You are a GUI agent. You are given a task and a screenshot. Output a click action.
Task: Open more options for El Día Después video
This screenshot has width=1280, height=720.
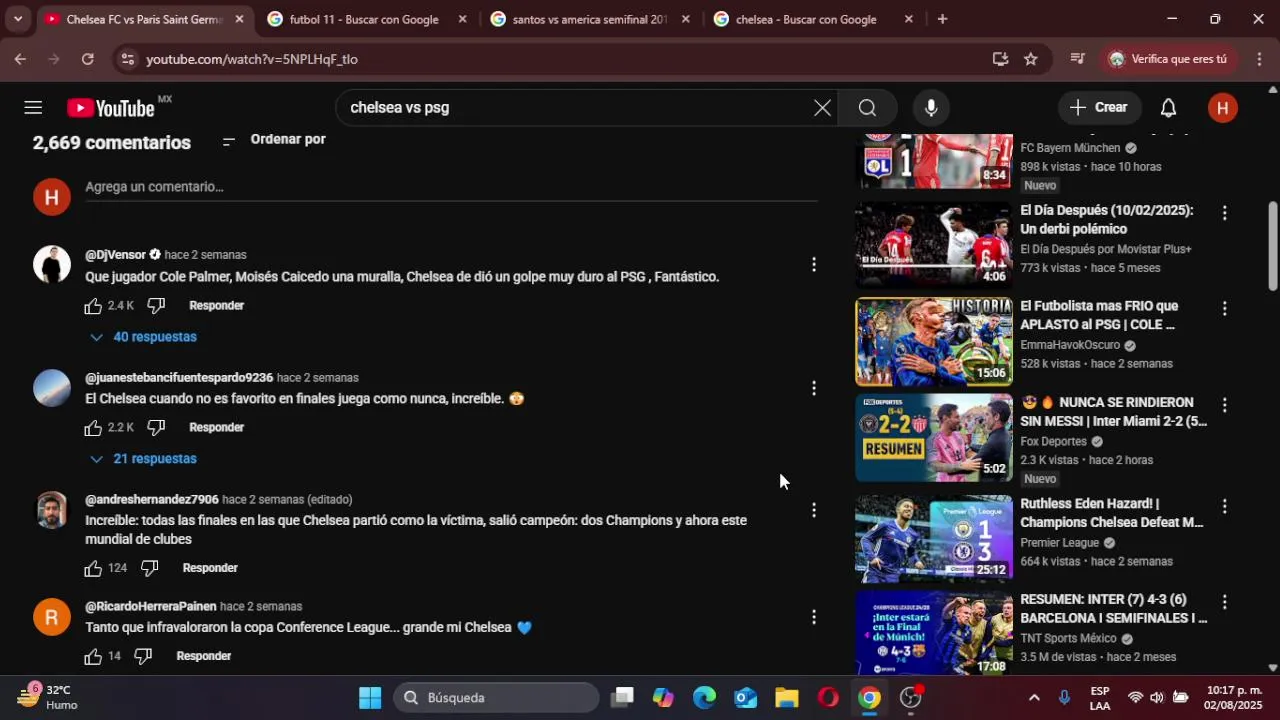(1224, 213)
